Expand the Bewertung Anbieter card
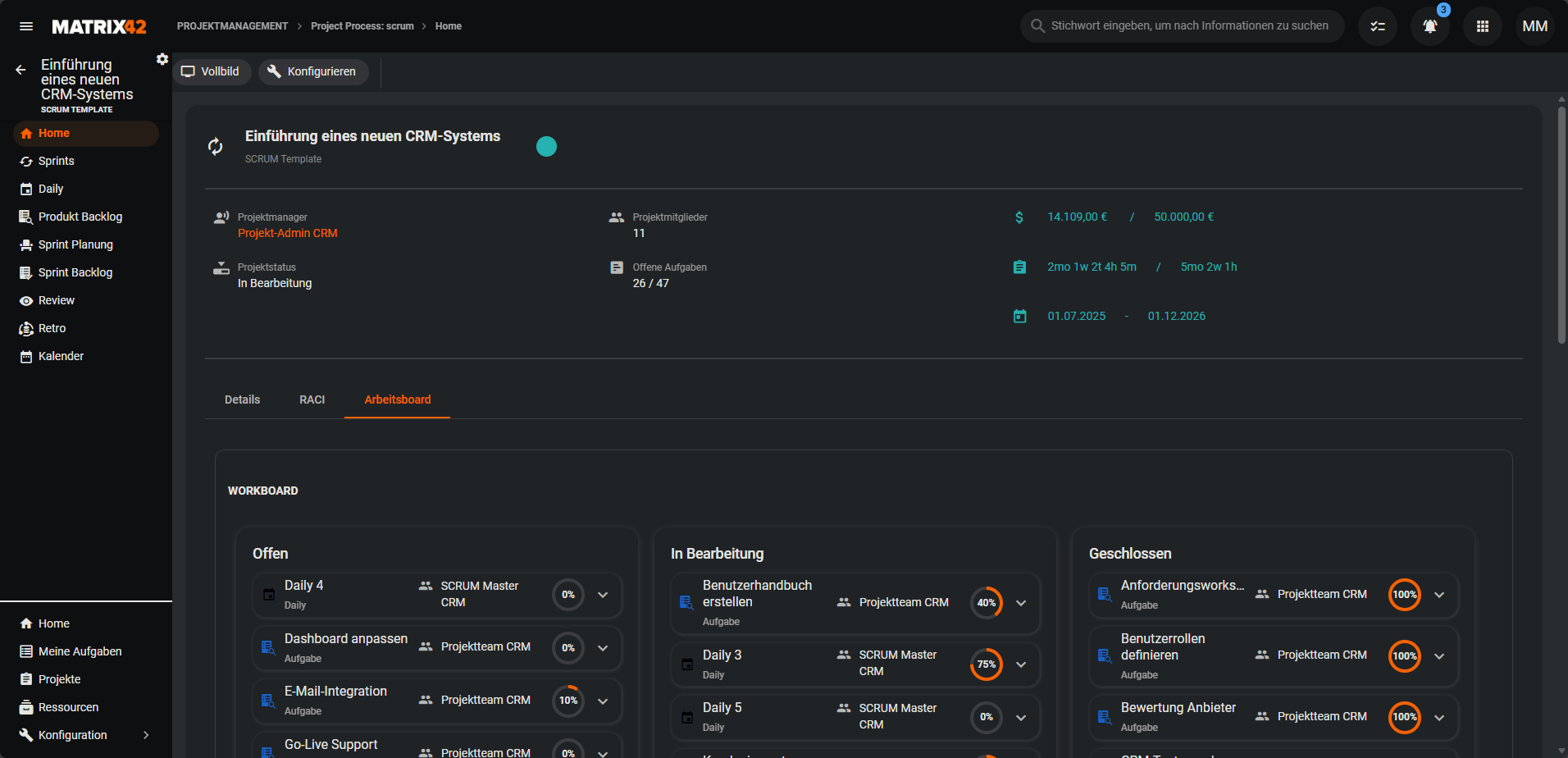Viewport: 1568px width, 758px height. (x=1439, y=717)
